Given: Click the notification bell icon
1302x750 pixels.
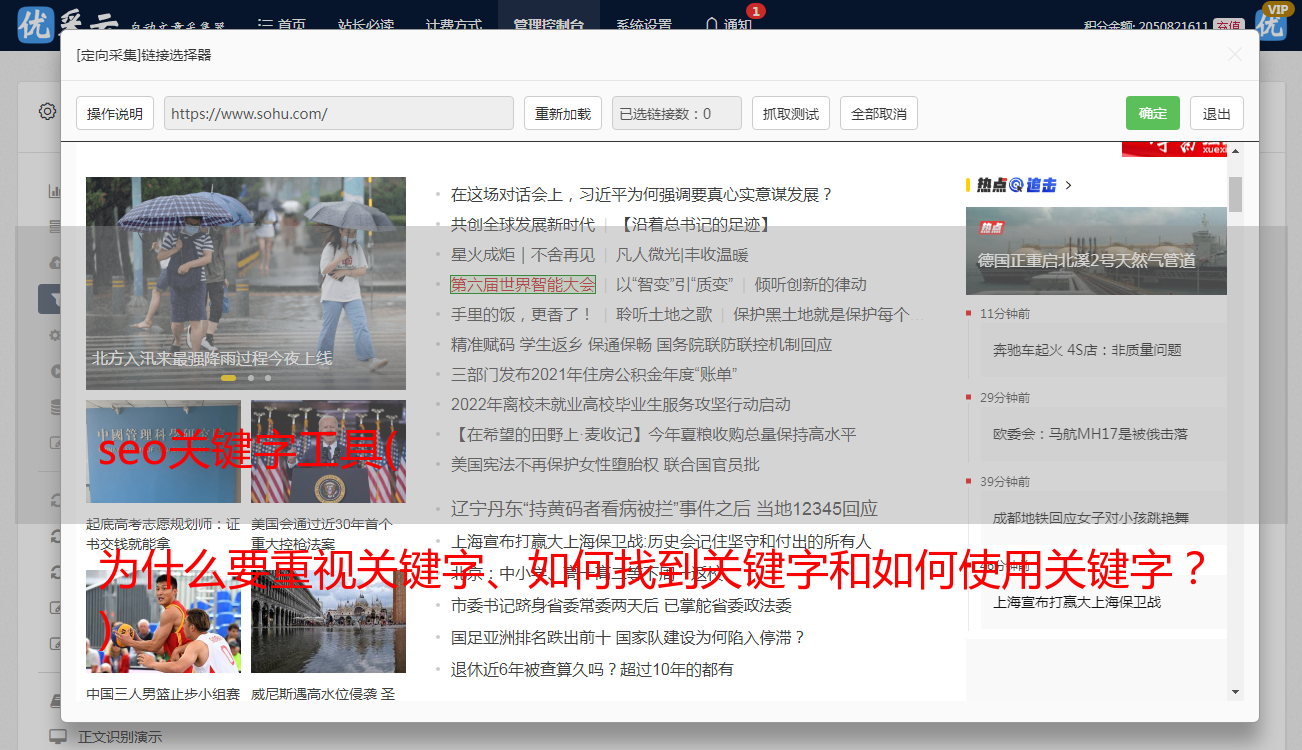Looking at the screenshot, I should [x=712, y=24].
